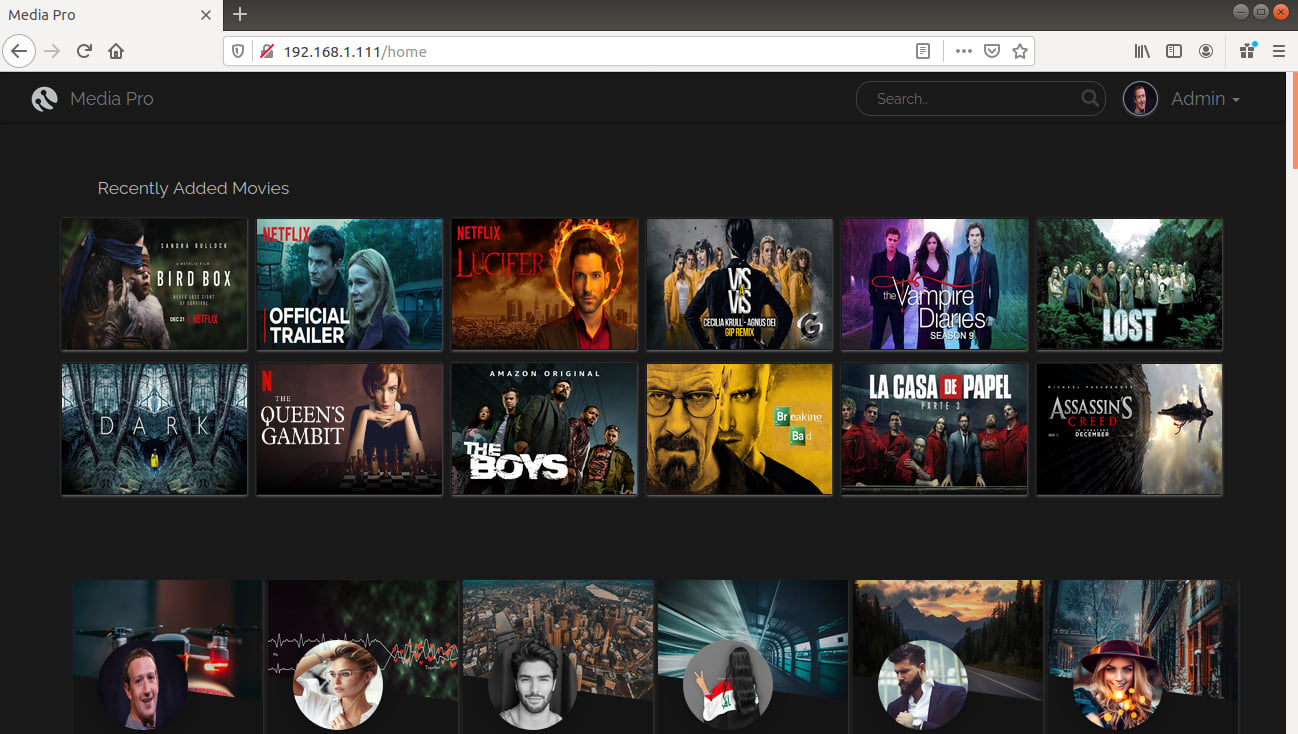Select the Lucifer movie thumbnail
This screenshot has height=734, width=1298.
tap(544, 284)
